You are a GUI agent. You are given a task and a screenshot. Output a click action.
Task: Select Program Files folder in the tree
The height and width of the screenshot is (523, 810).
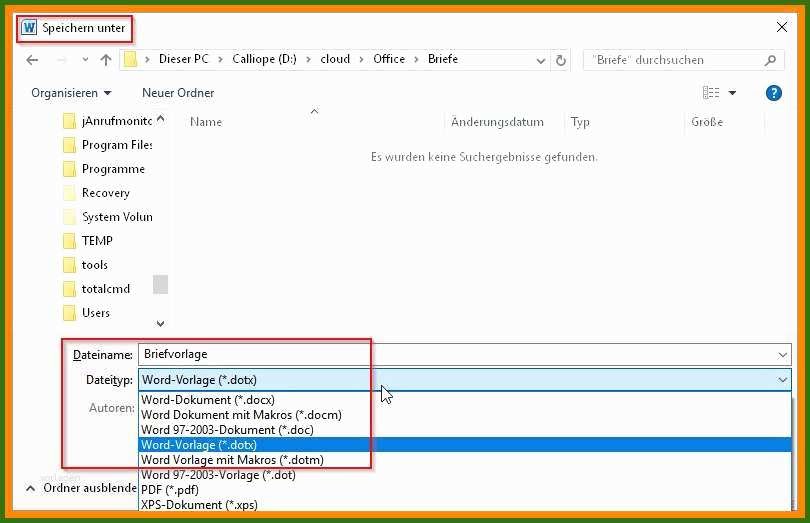click(x=107, y=145)
